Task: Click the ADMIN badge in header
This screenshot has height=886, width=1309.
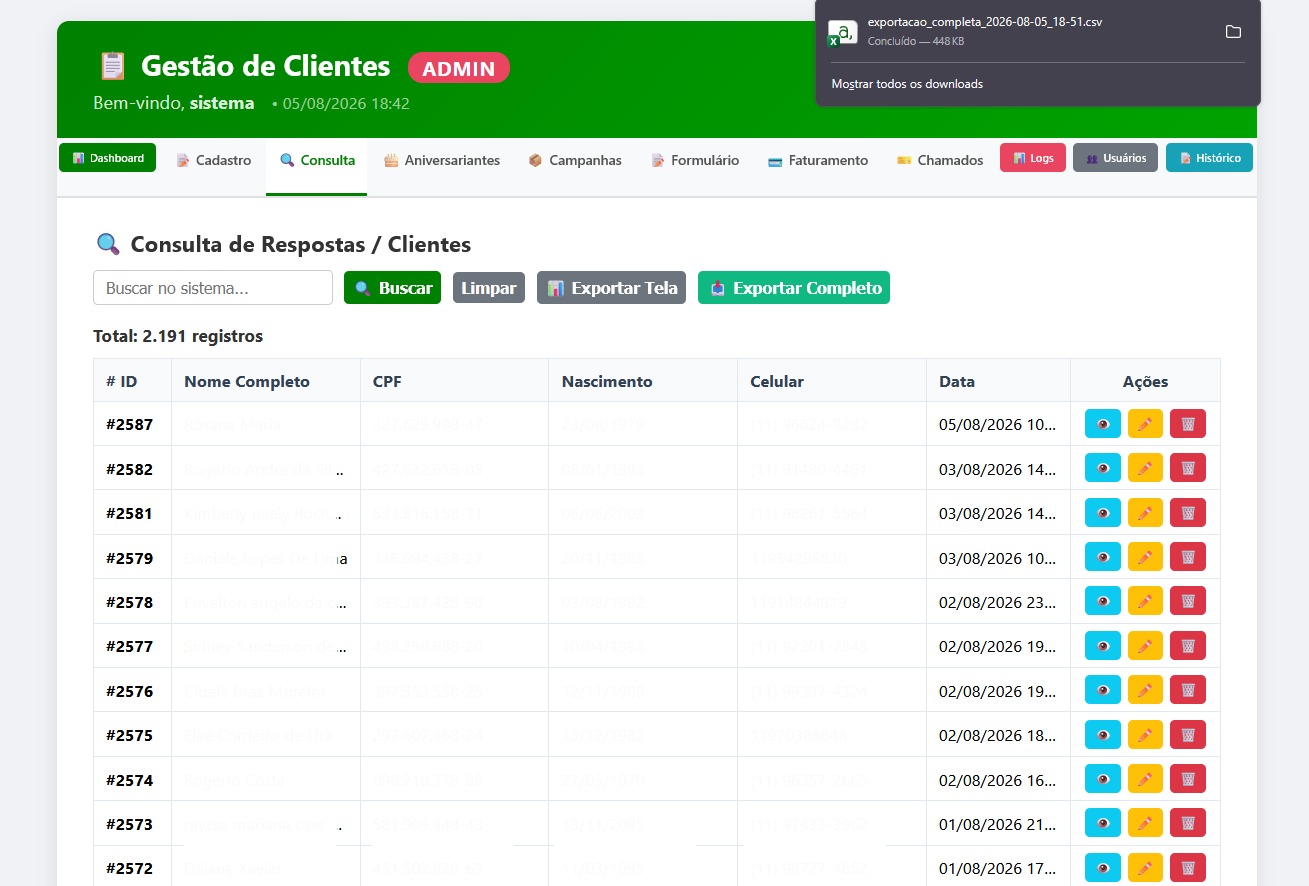Action: coord(459,68)
